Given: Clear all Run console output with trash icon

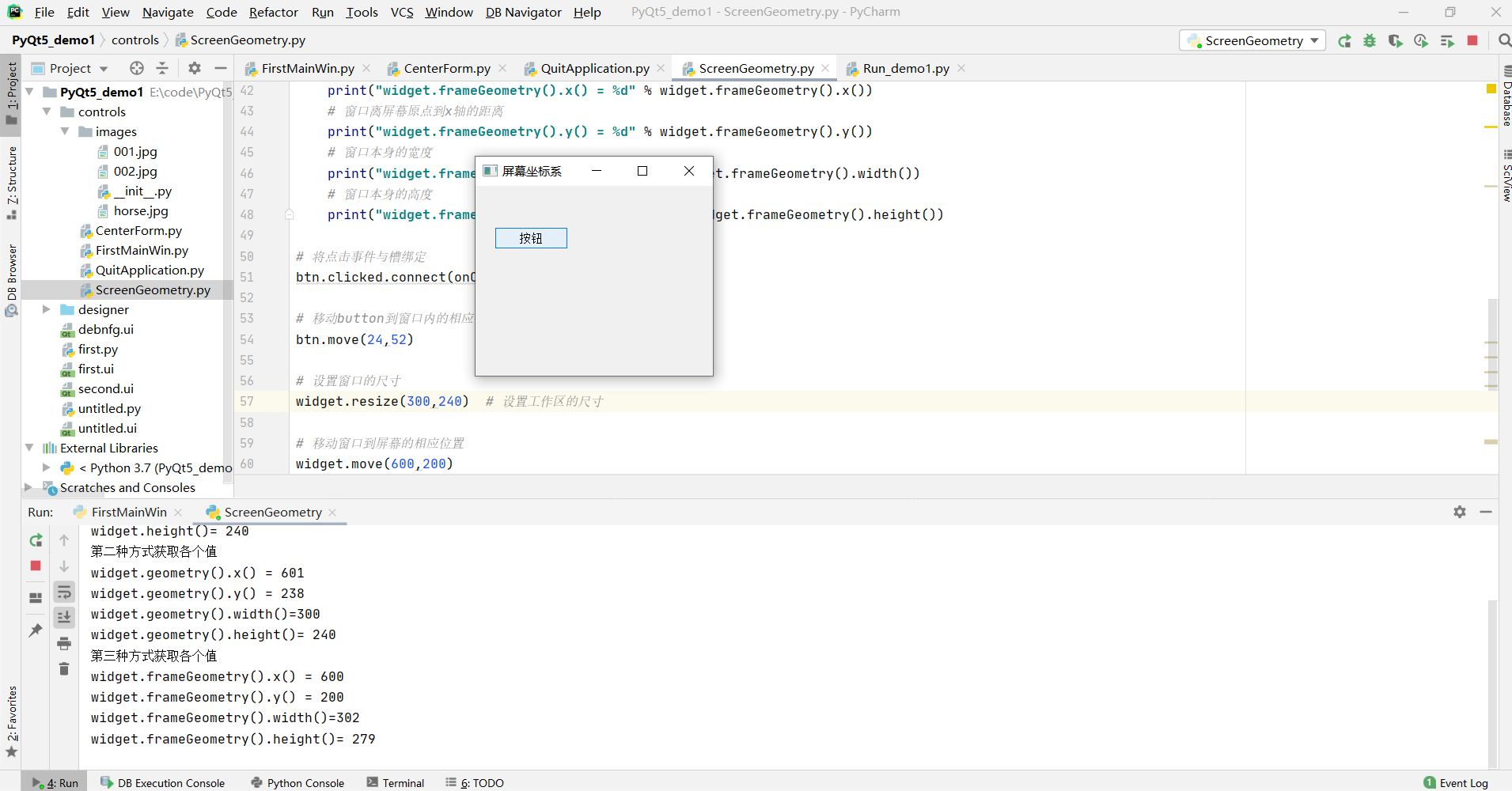Looking at the screenshot, I should (64, 669).
